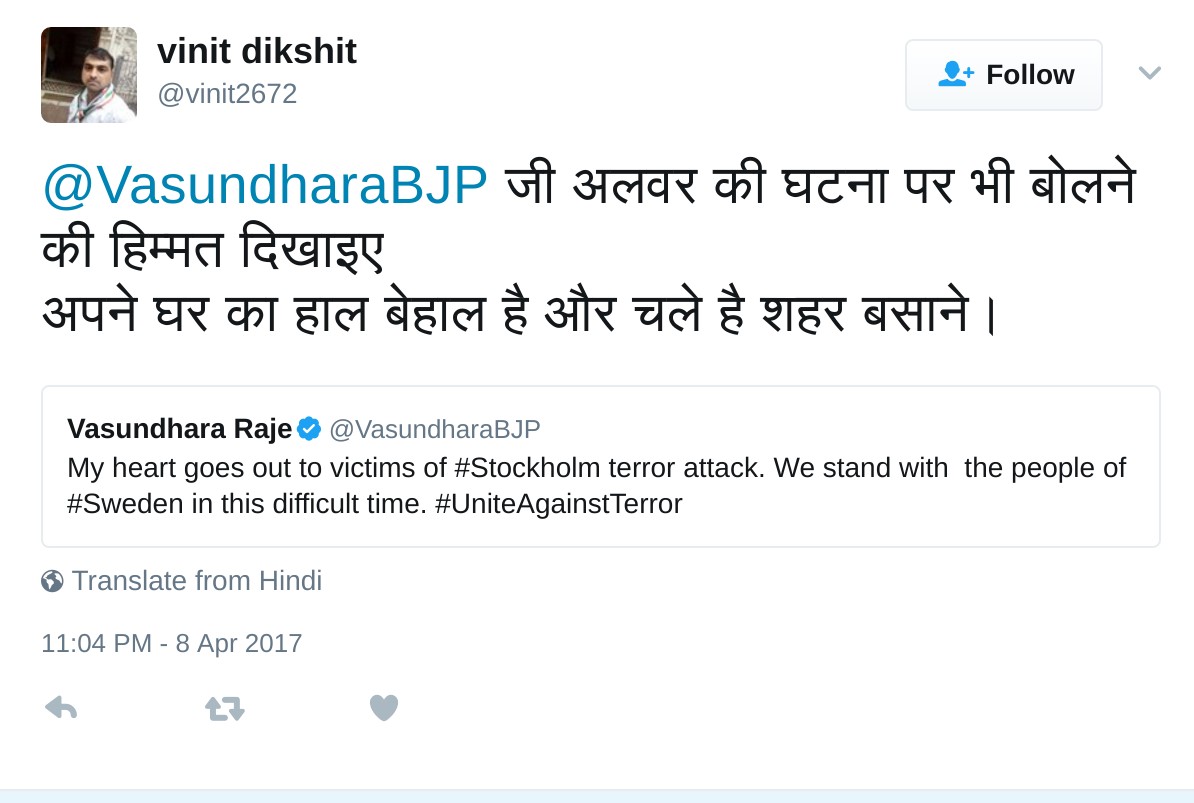Image resolution: width=1194 pixels, height=803 pixels.
Task: Click the reply arrow icon
Action: (61, 708)
